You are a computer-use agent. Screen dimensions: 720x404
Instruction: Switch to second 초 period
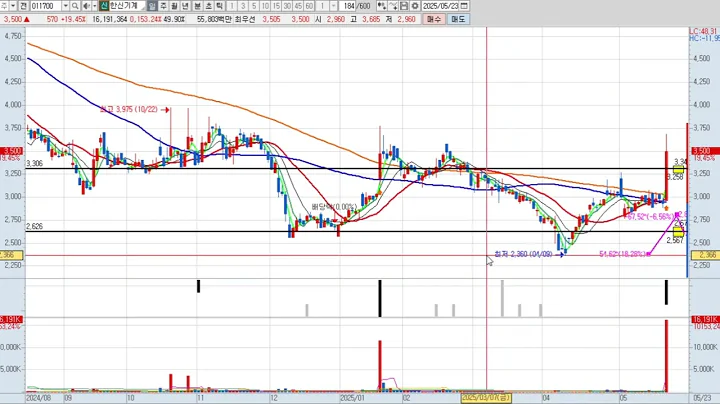[x=208, y=6]
